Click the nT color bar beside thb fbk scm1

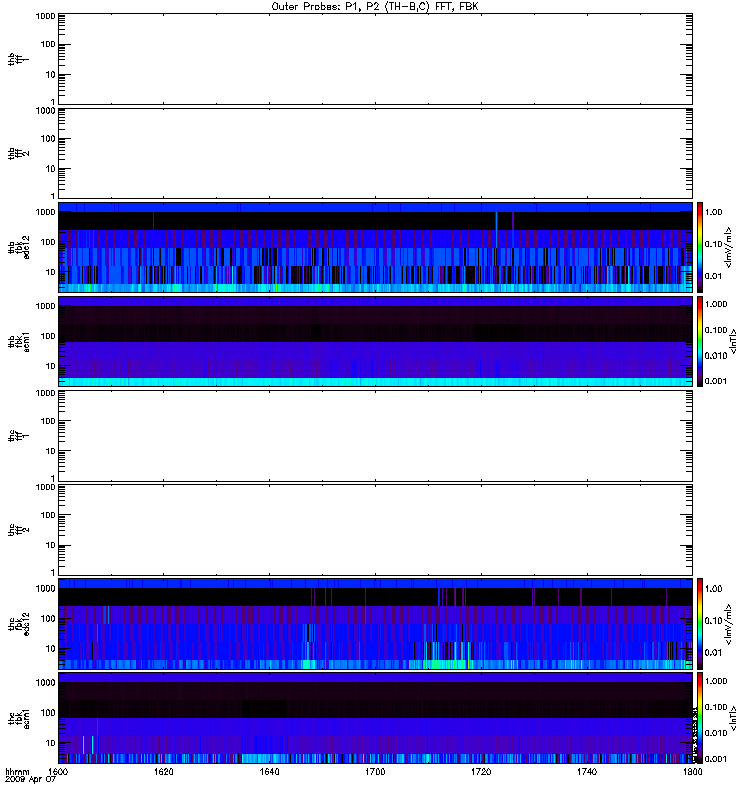[x=700, y=341]
